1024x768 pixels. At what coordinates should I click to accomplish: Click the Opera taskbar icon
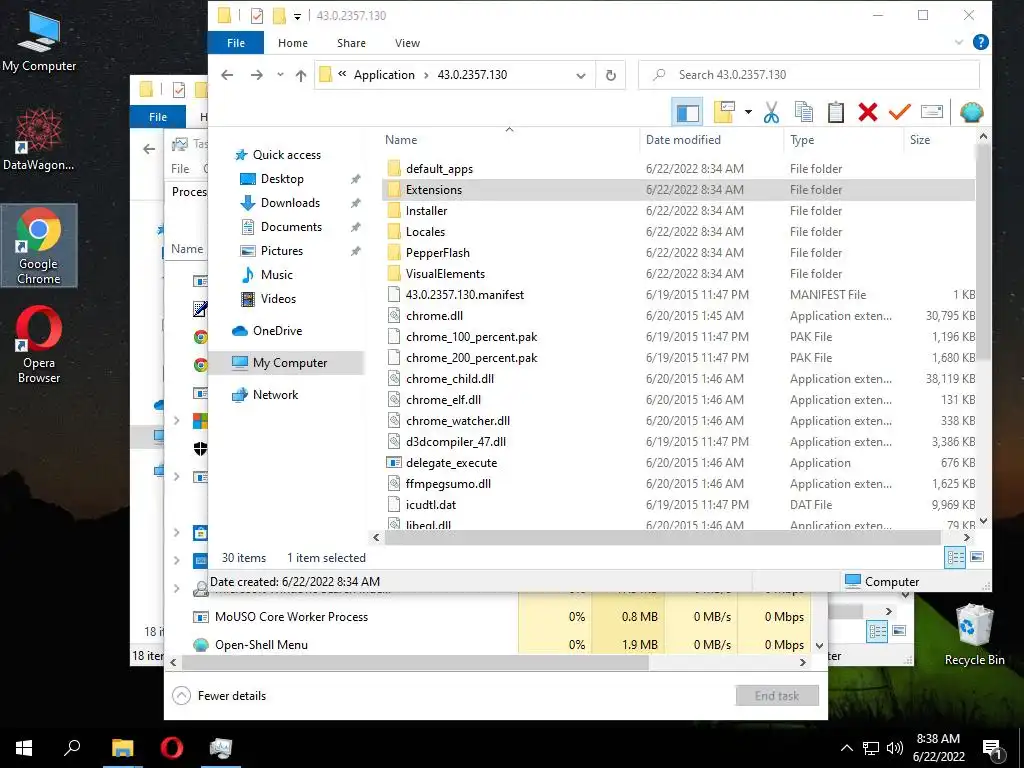pos(172,748)
